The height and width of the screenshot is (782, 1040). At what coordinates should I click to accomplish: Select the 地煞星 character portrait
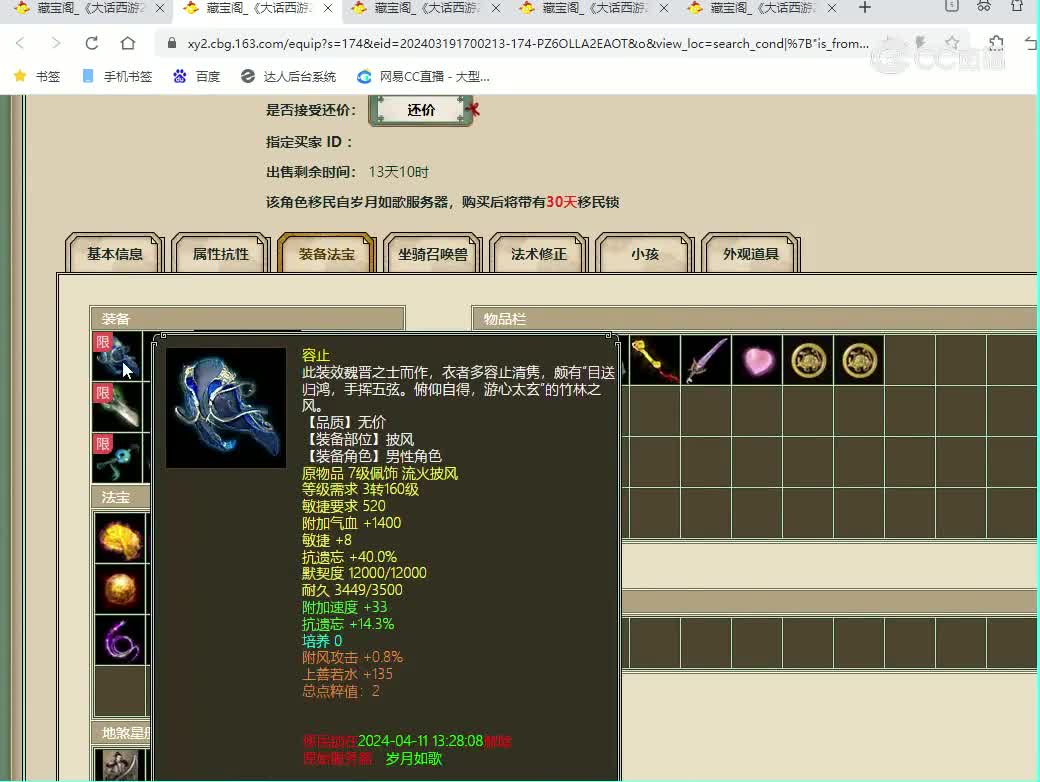pos(120,765)
